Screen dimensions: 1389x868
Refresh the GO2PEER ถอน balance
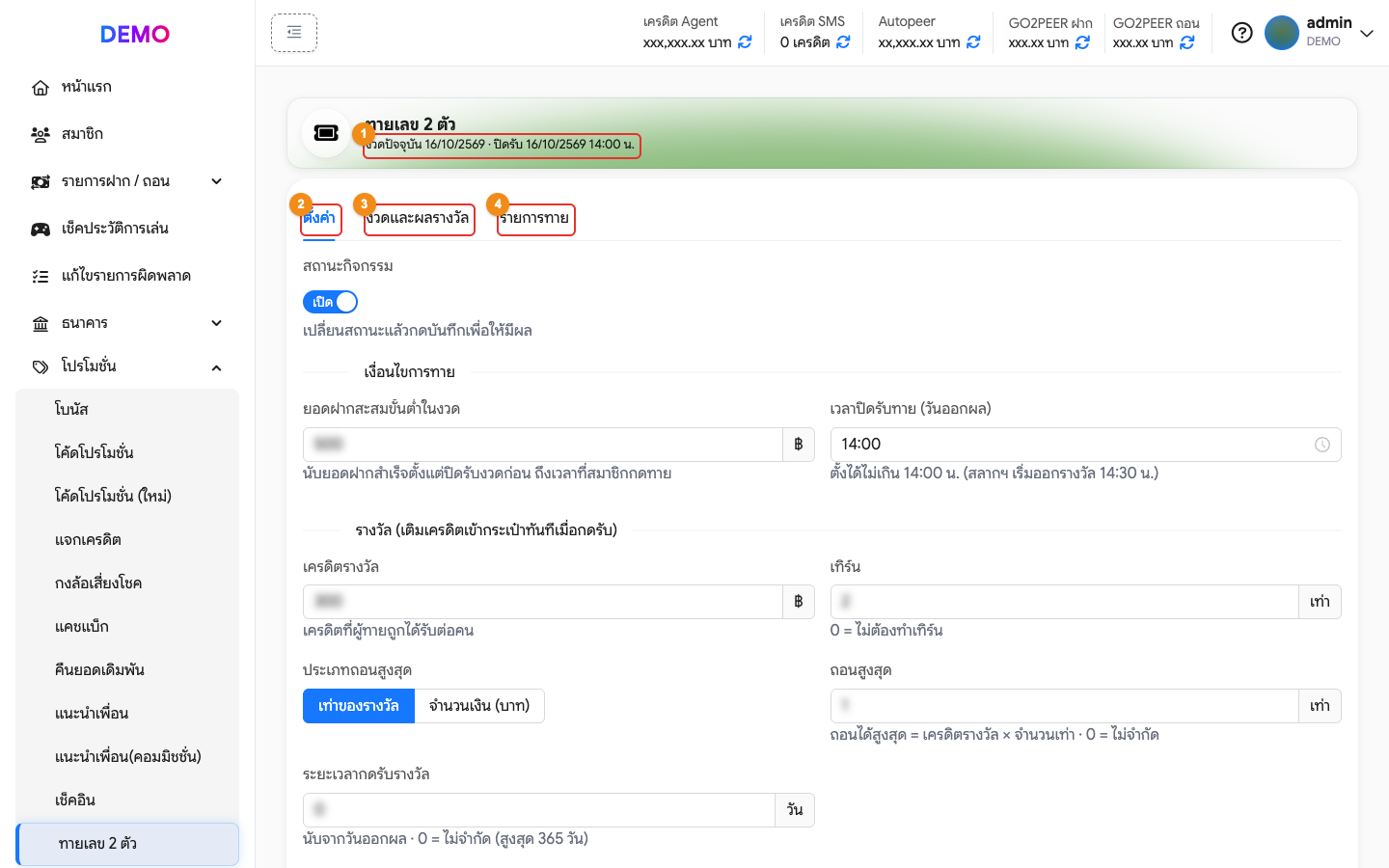[1187, 42]
